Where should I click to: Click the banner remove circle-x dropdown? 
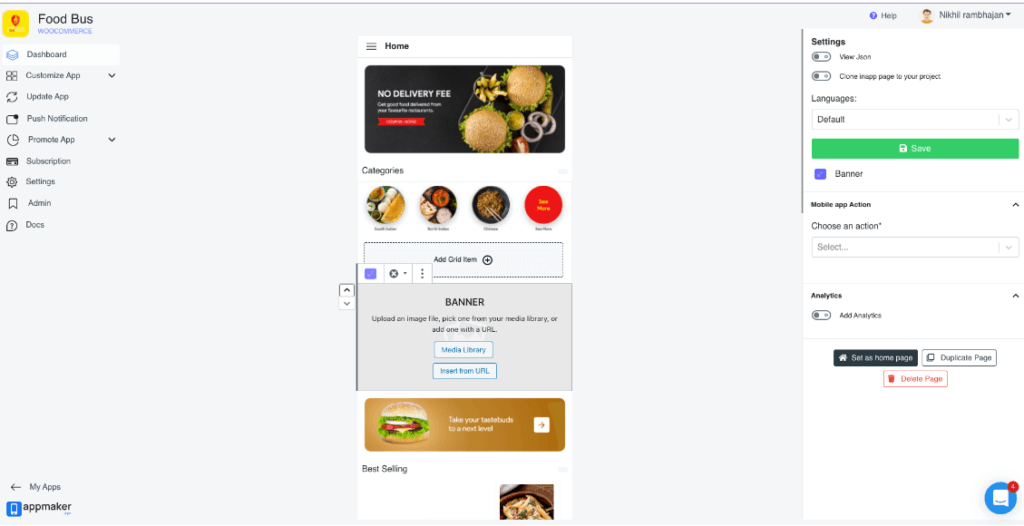point(397,274)
